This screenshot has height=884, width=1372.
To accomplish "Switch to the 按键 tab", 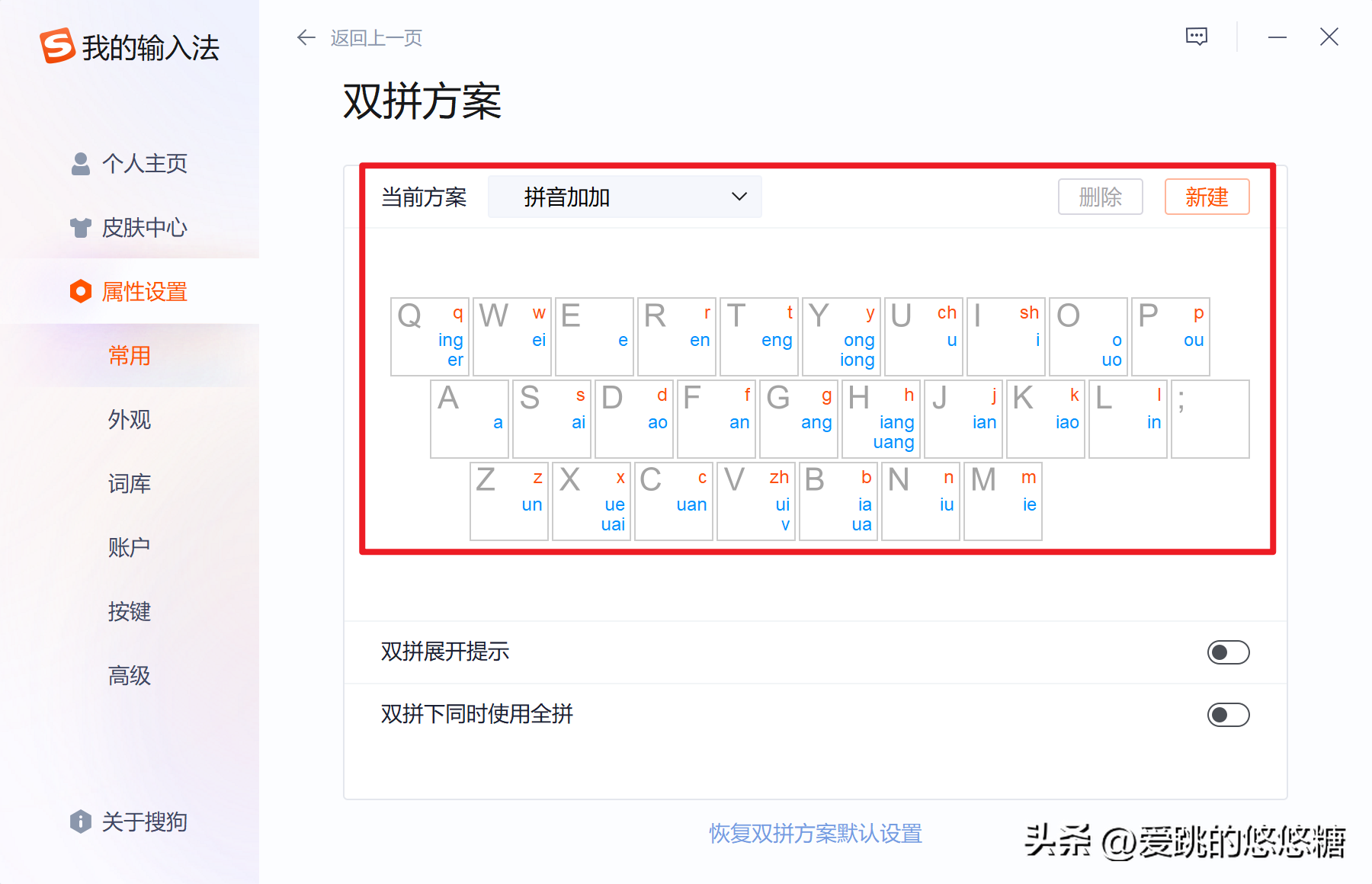I will point(130,611).
